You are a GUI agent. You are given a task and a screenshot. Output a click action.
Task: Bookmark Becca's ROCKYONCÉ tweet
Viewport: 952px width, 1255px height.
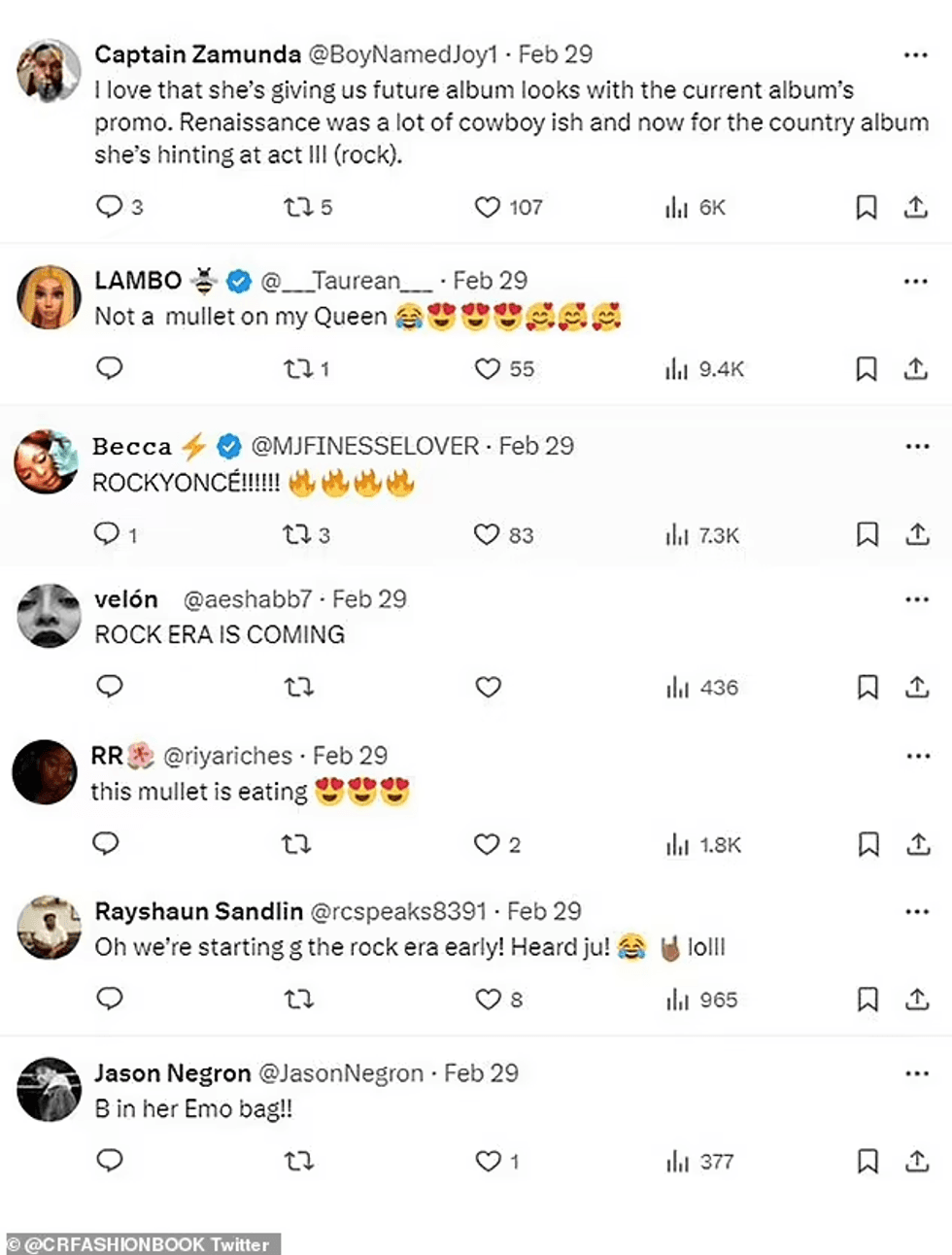[x=867, y=534]
